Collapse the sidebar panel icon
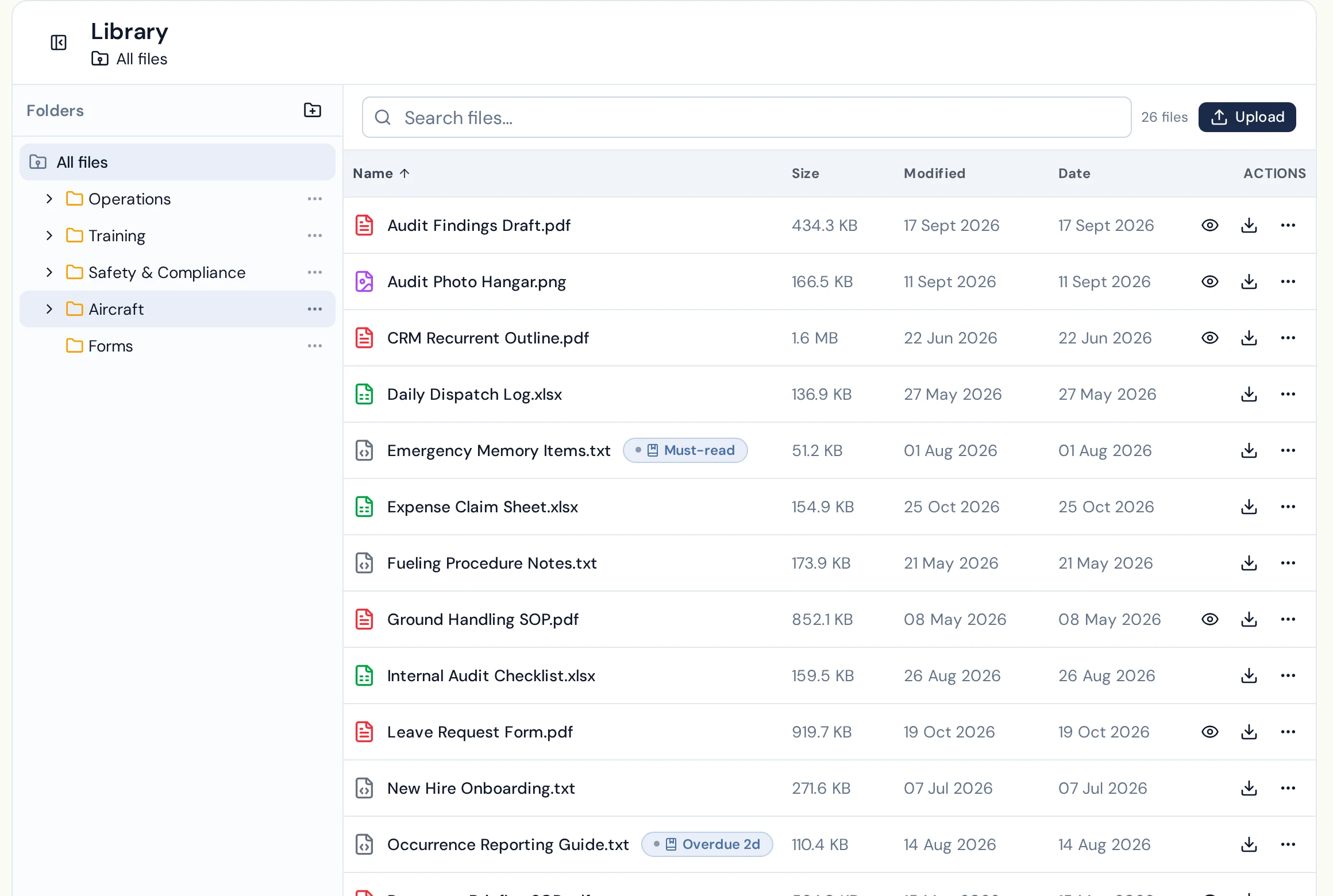 [x=59, y=43]
